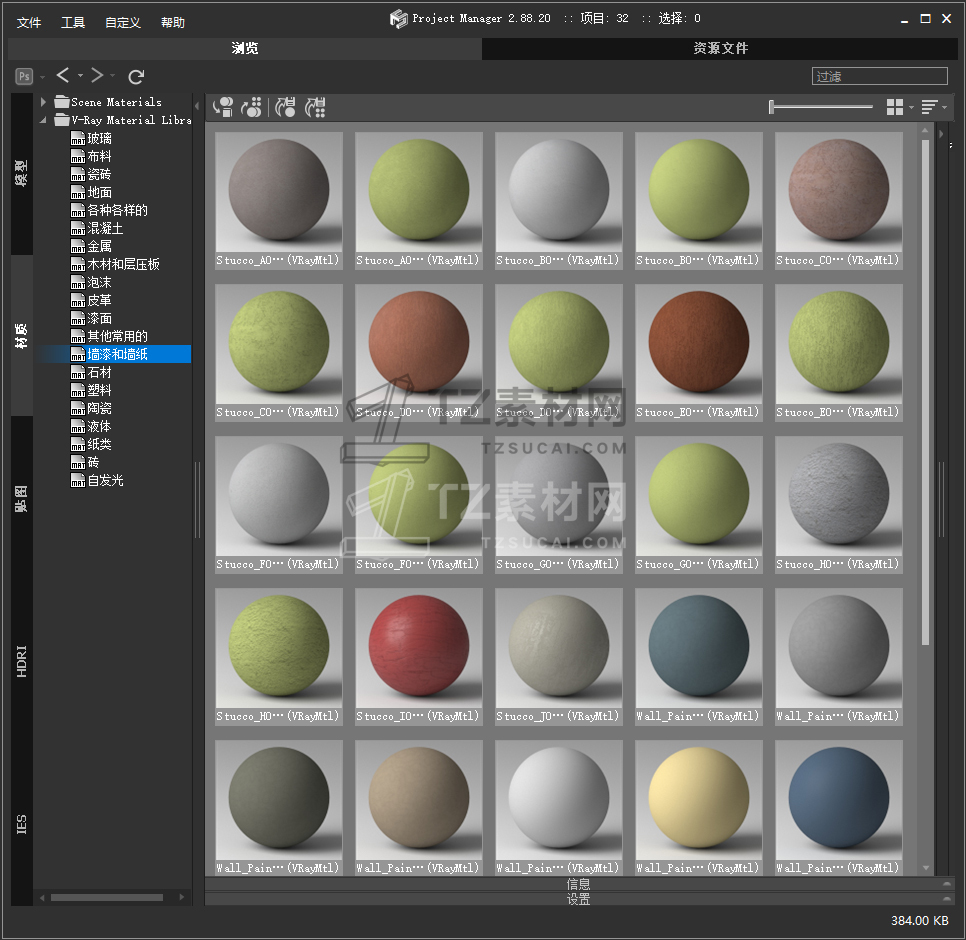Open the HDRI side tab
The height and width of the screenshot is (940, 966).
tap(22, 662)
